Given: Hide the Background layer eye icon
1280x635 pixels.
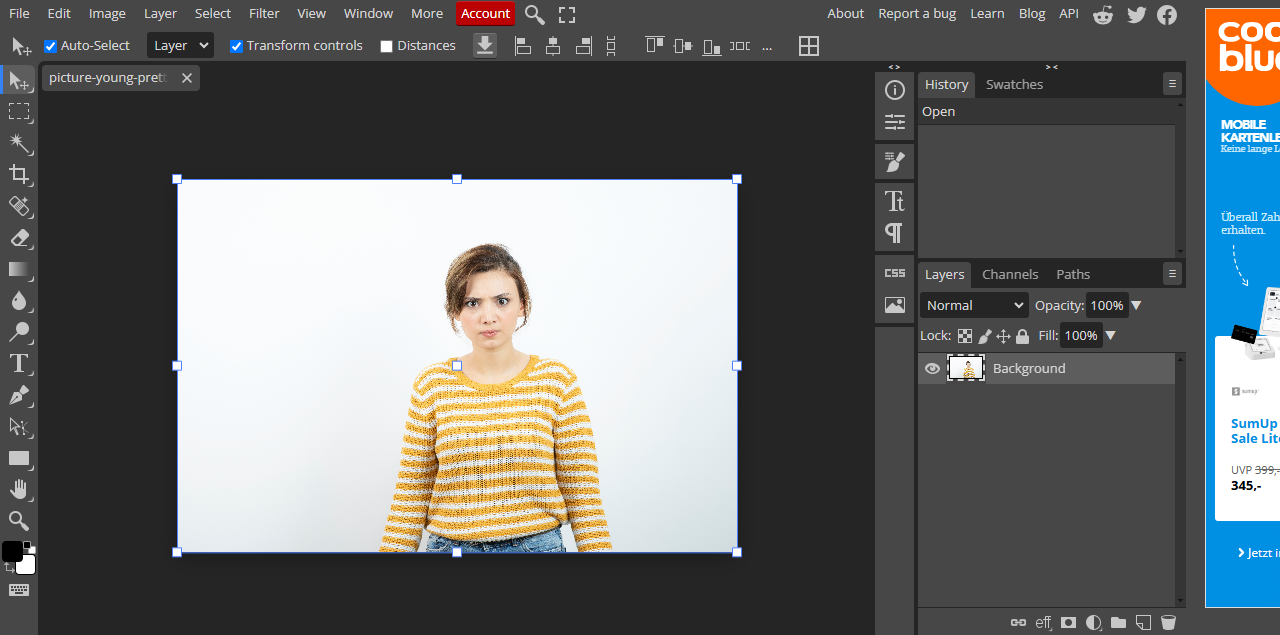Looking at the screenshot, I should 932,369.
